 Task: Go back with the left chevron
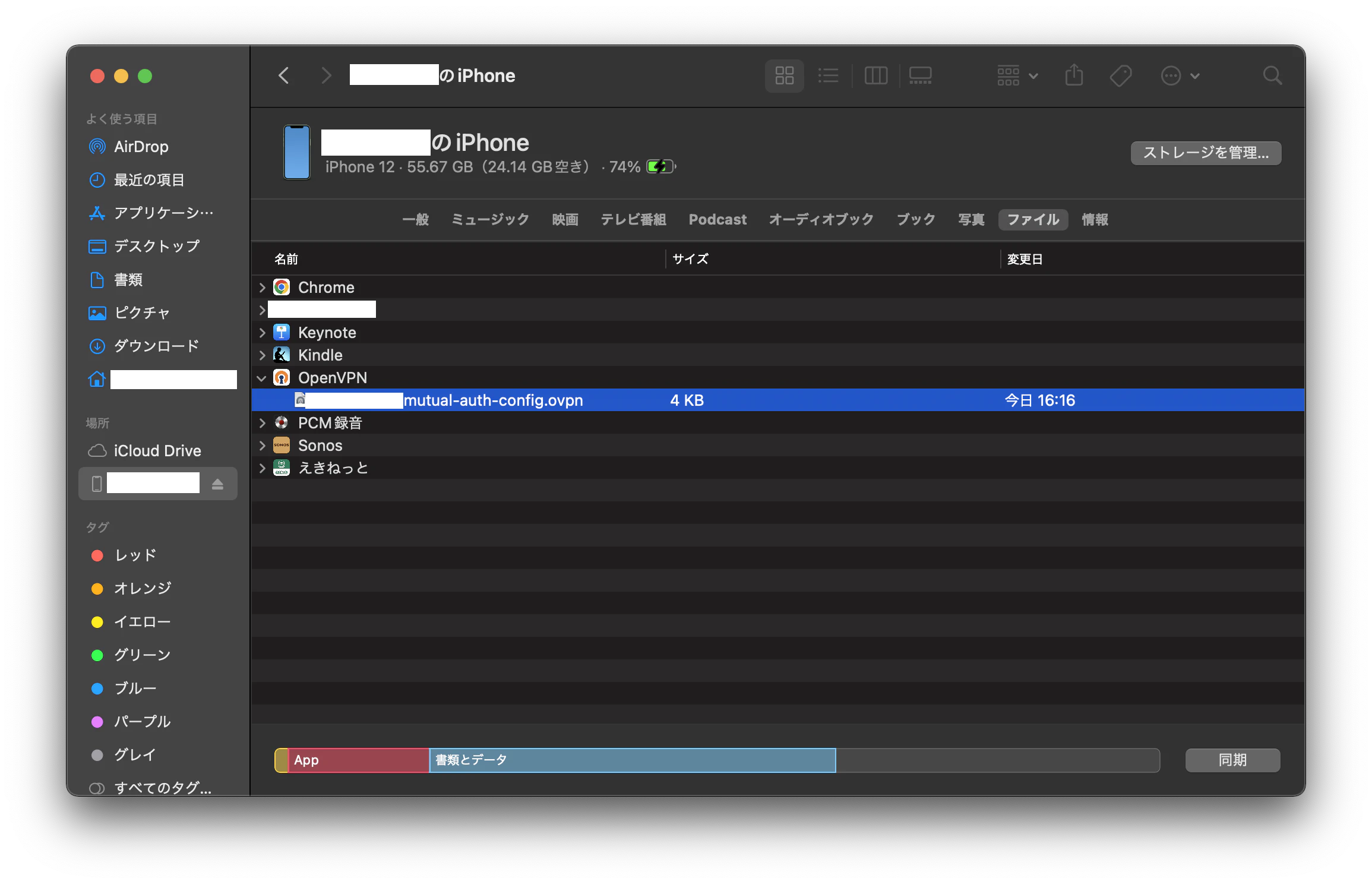[284, 75]
